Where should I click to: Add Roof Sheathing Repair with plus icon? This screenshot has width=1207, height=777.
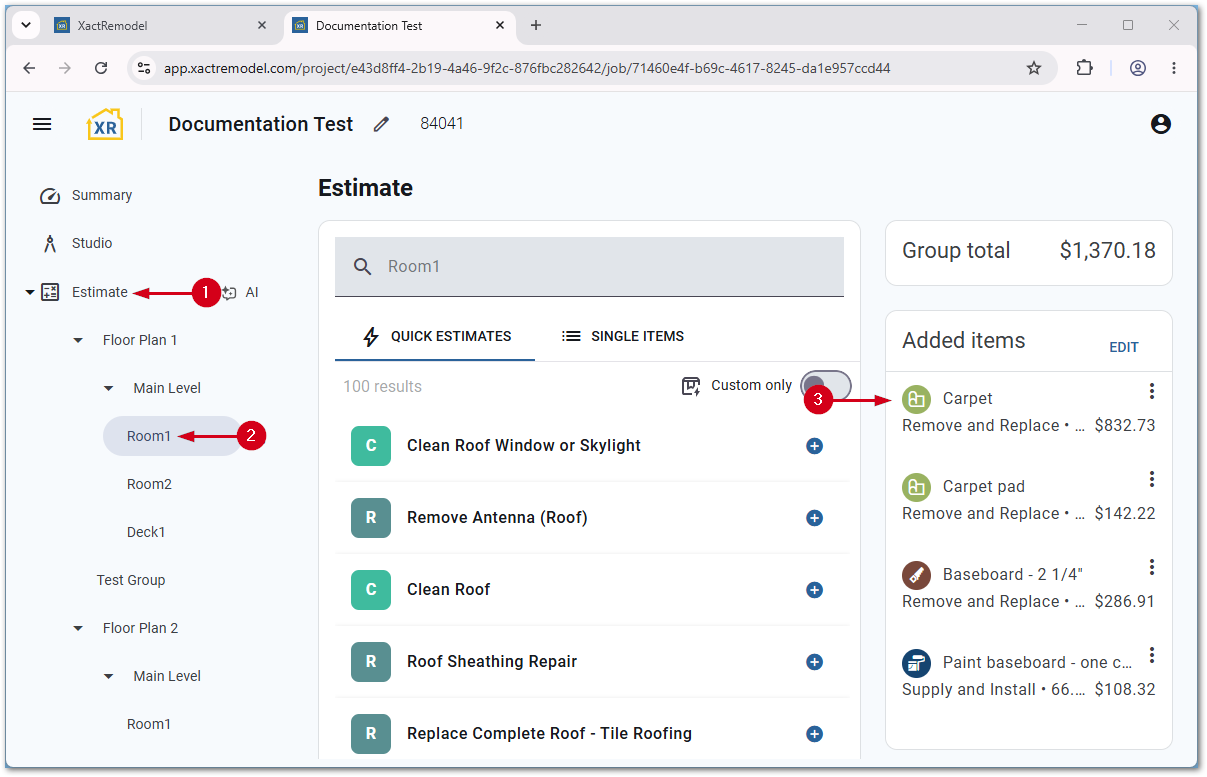point(814,662)
